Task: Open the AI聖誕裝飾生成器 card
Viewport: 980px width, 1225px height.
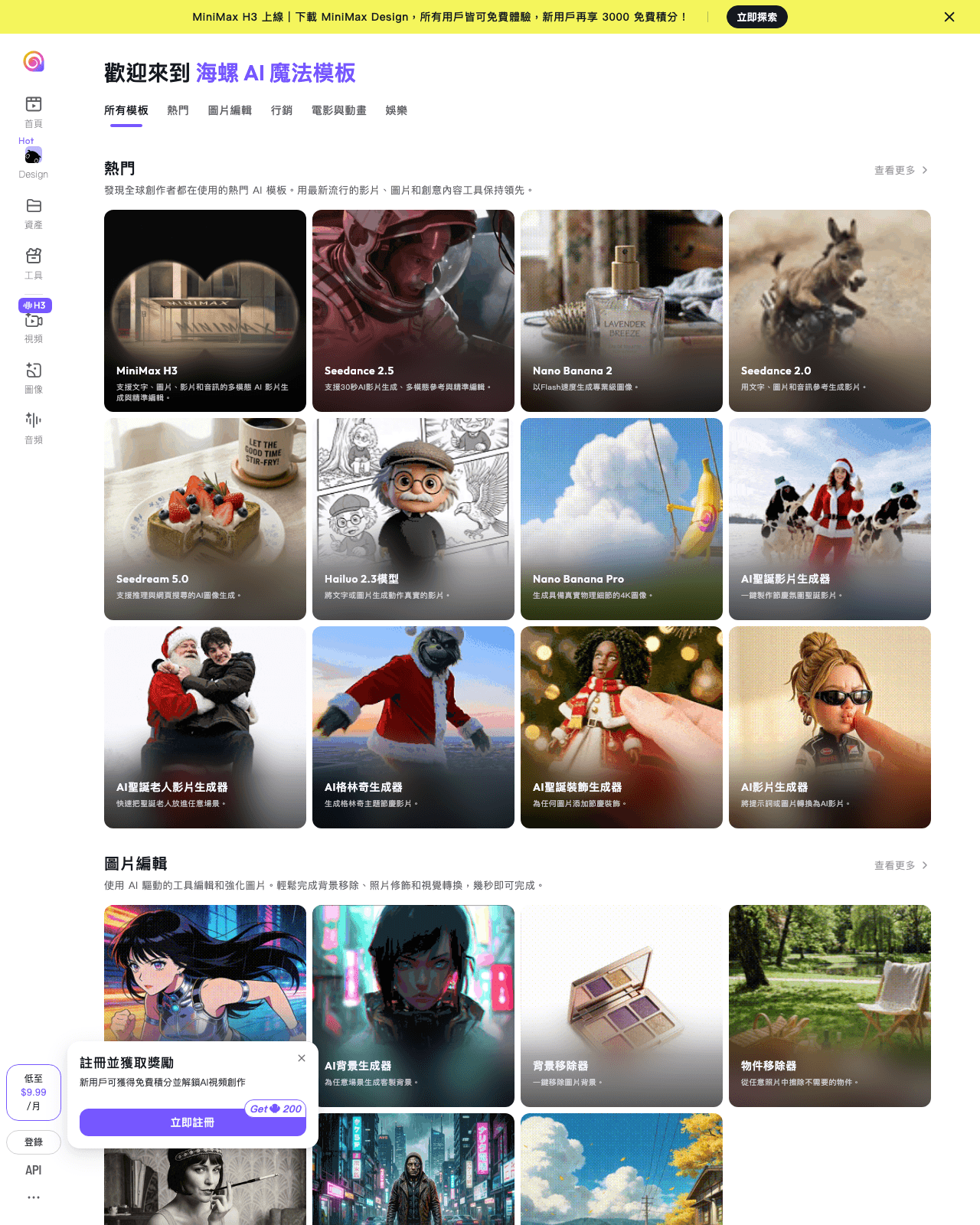Action: (622, 727)
